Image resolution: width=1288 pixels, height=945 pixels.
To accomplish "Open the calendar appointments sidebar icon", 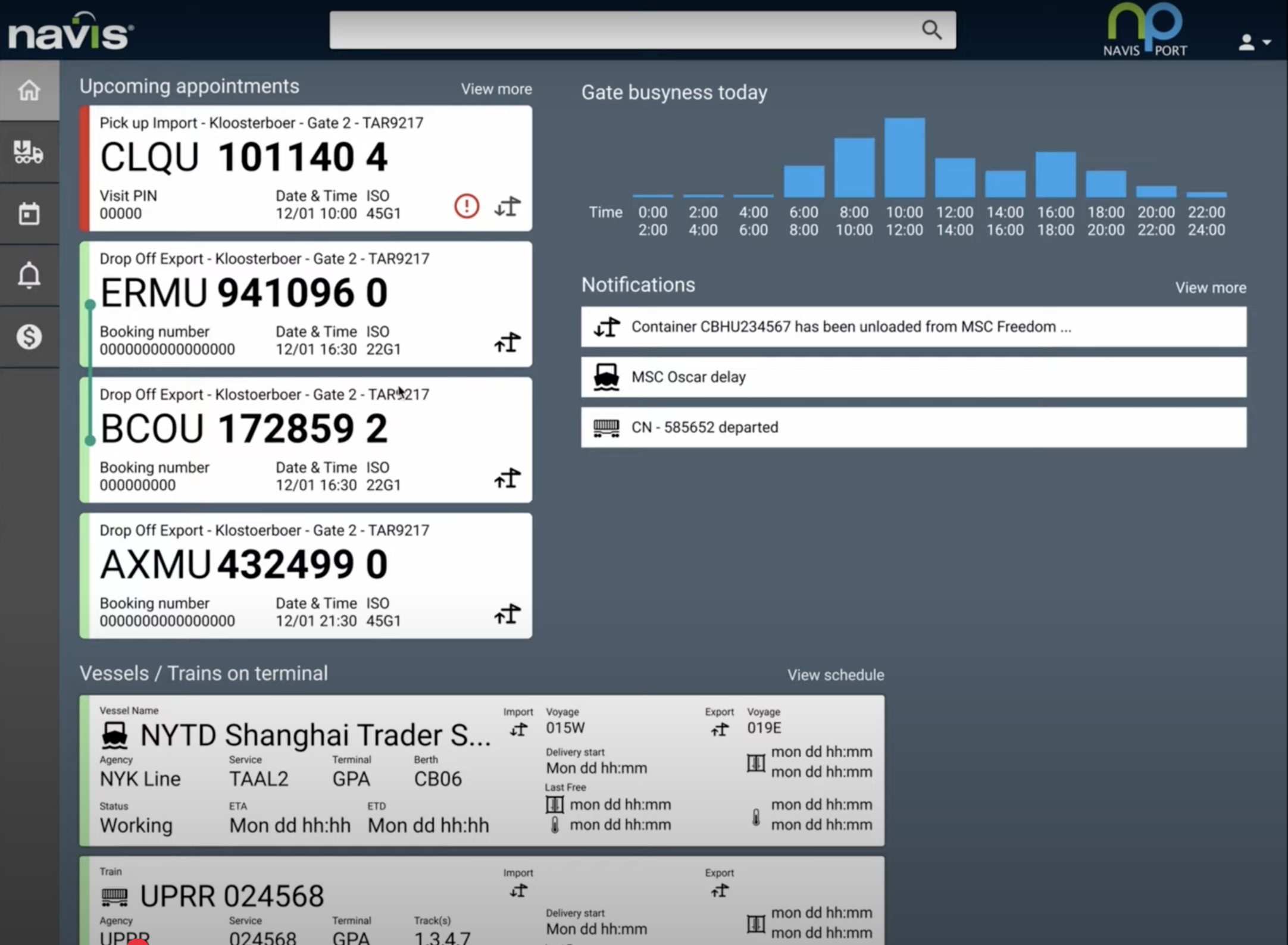I will tap(29, 214).
